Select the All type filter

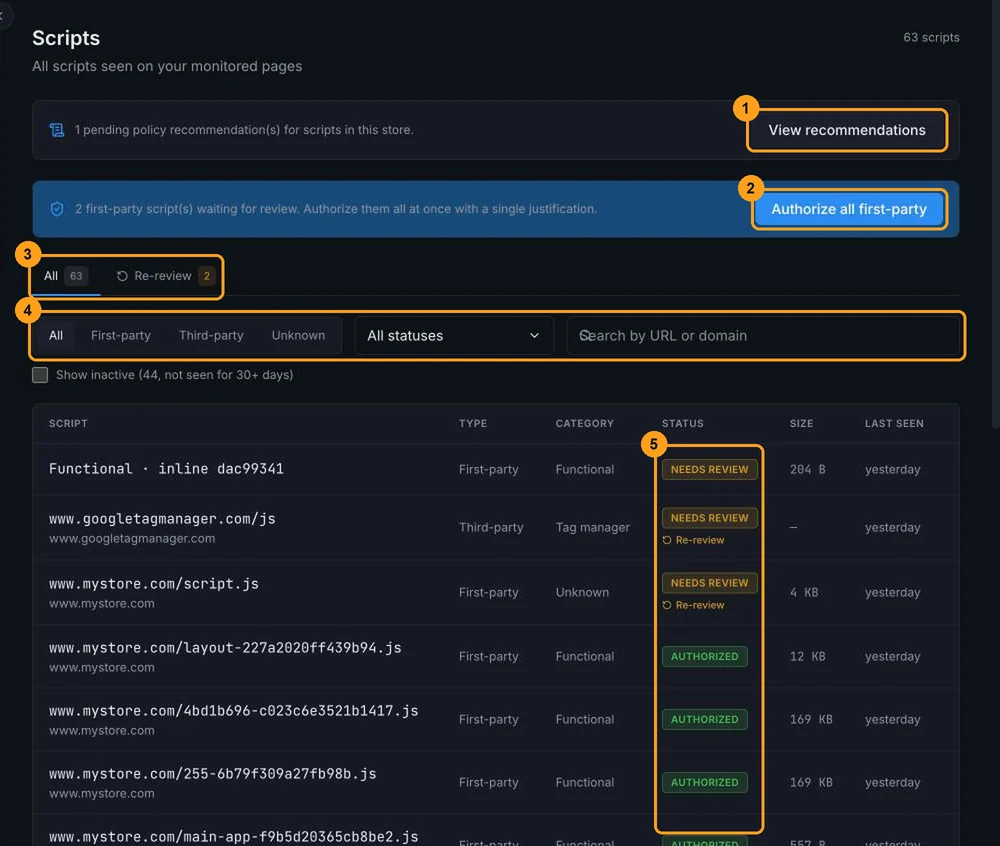(x=56, y=335)
